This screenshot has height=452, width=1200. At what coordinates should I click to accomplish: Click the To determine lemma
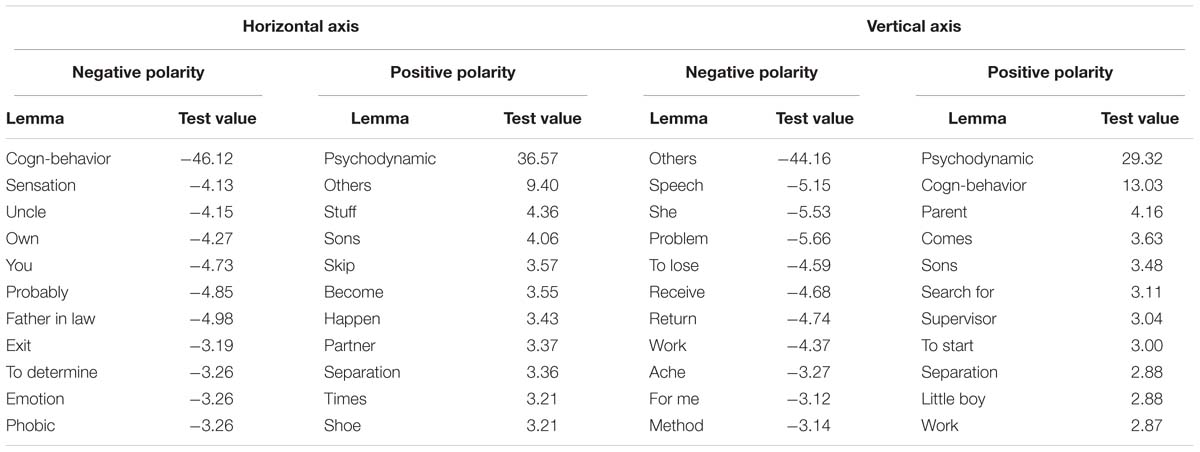point(52,372)
